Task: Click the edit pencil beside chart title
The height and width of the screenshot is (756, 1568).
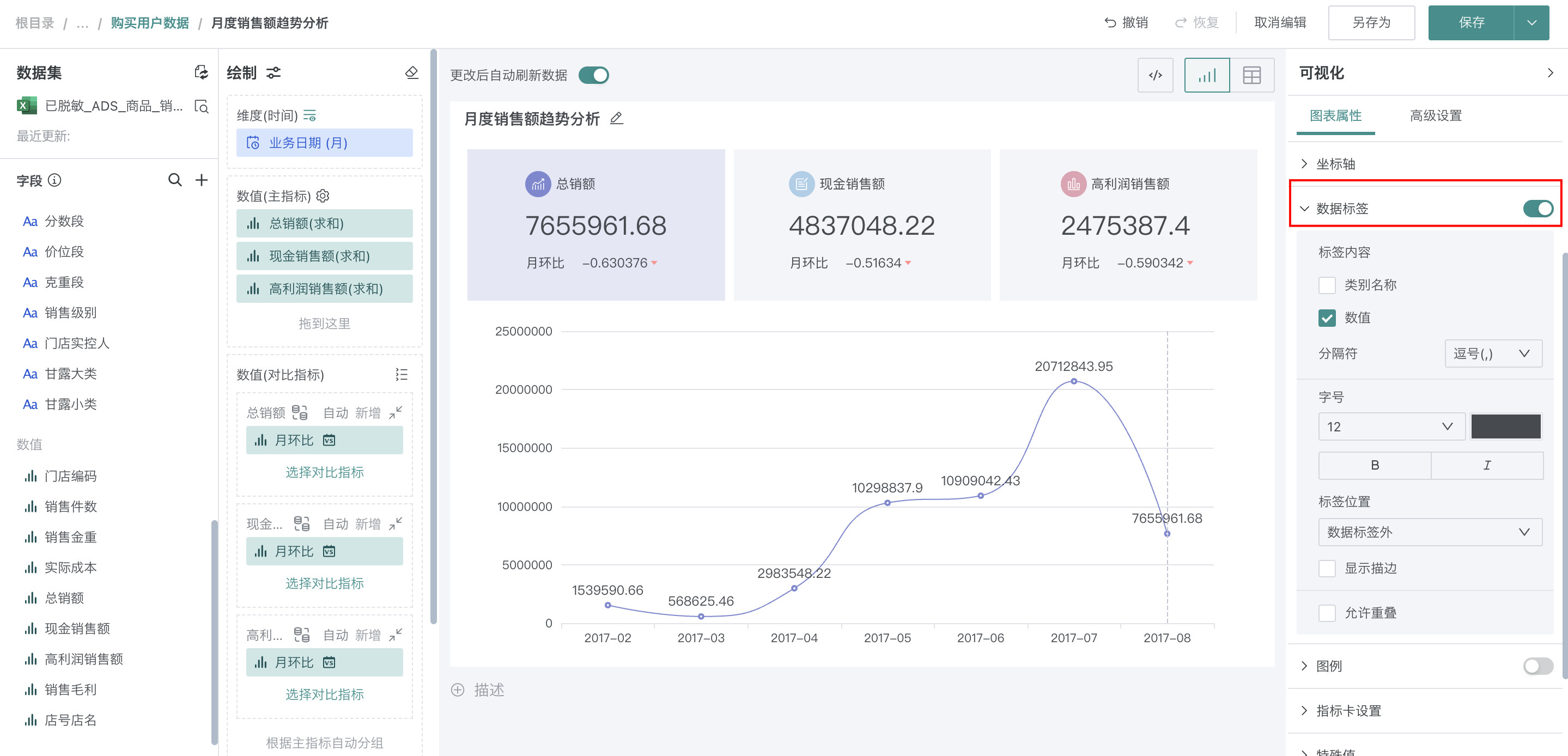Action: tap(617, 118)
